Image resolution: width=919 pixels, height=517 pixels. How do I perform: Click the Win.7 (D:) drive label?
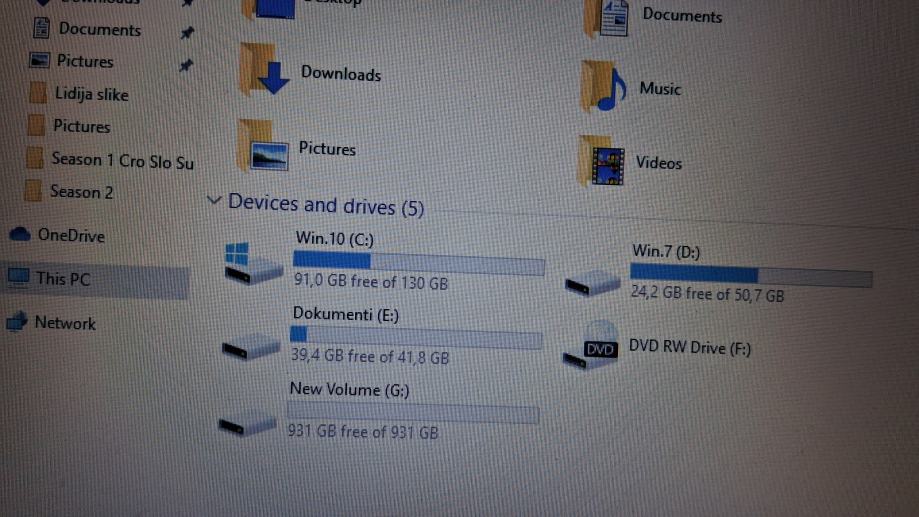[x=666, y=251]
